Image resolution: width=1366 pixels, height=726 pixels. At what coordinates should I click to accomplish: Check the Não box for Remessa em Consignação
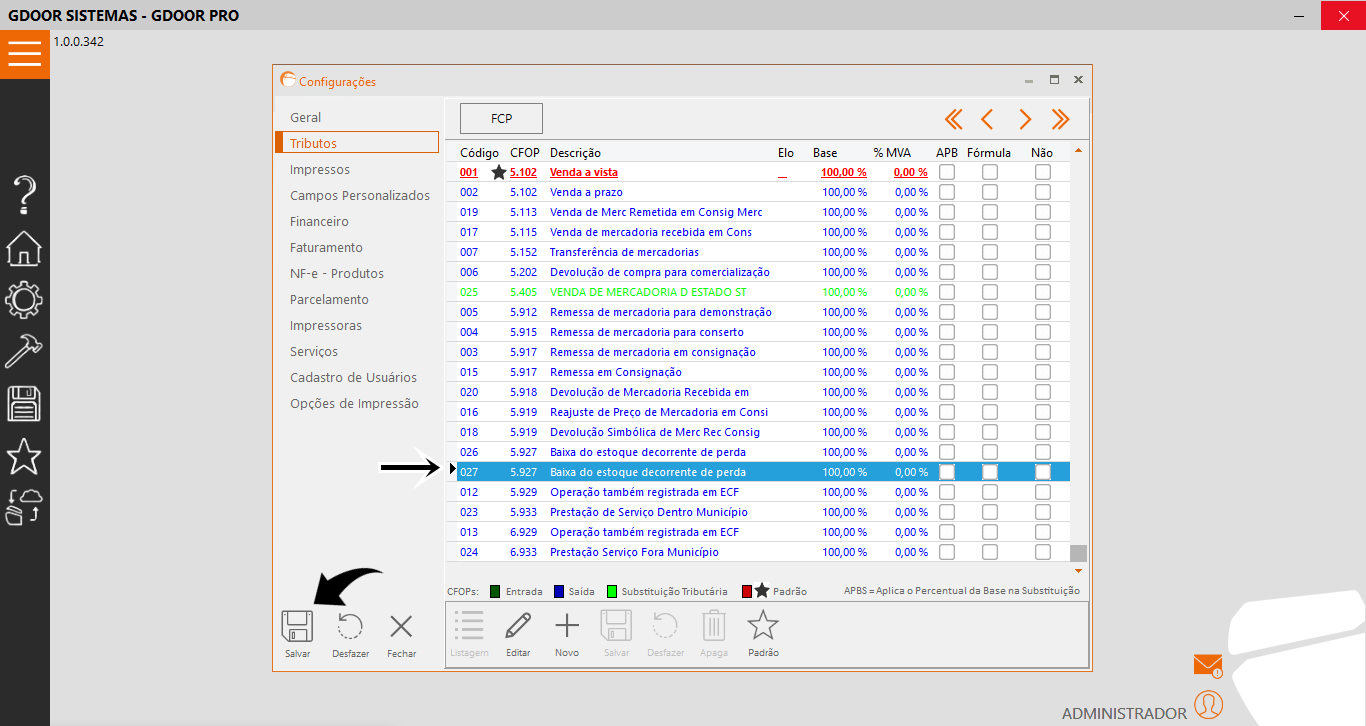pyautogui.click(x=1043, y=372)
